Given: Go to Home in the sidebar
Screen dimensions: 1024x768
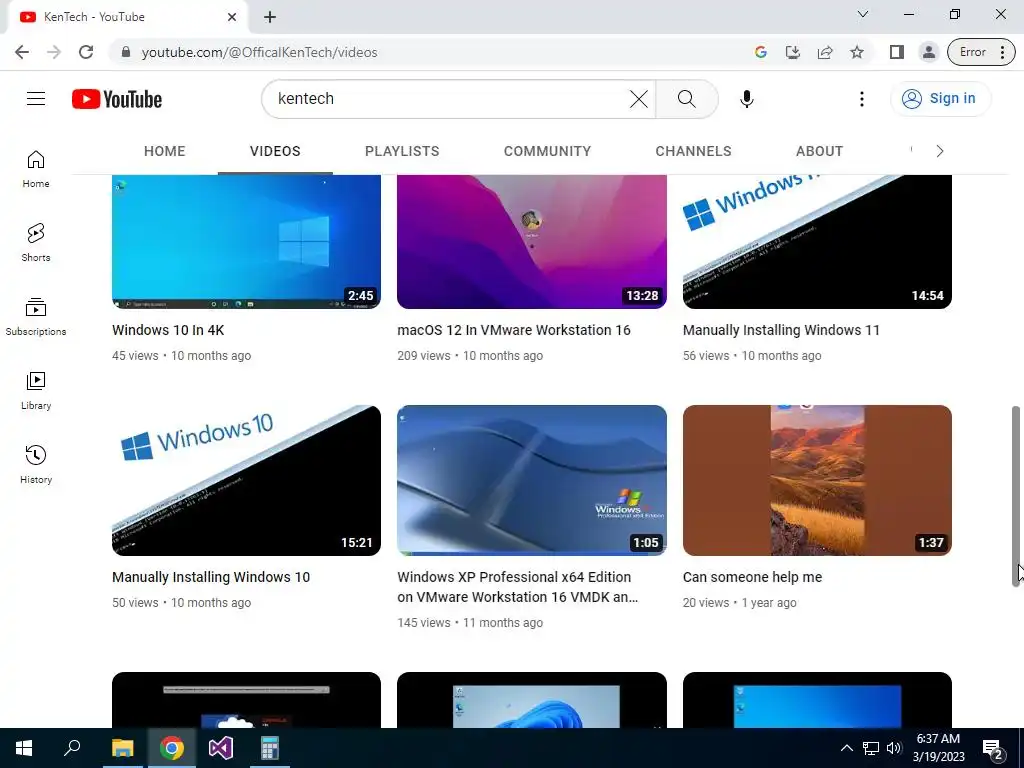Looking at the screenshot, I should point(36,168).
